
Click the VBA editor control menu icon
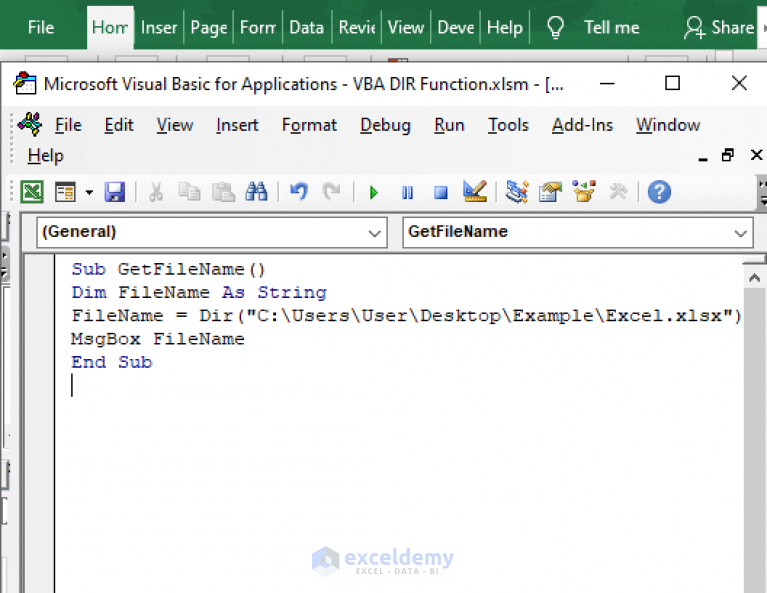30,124
